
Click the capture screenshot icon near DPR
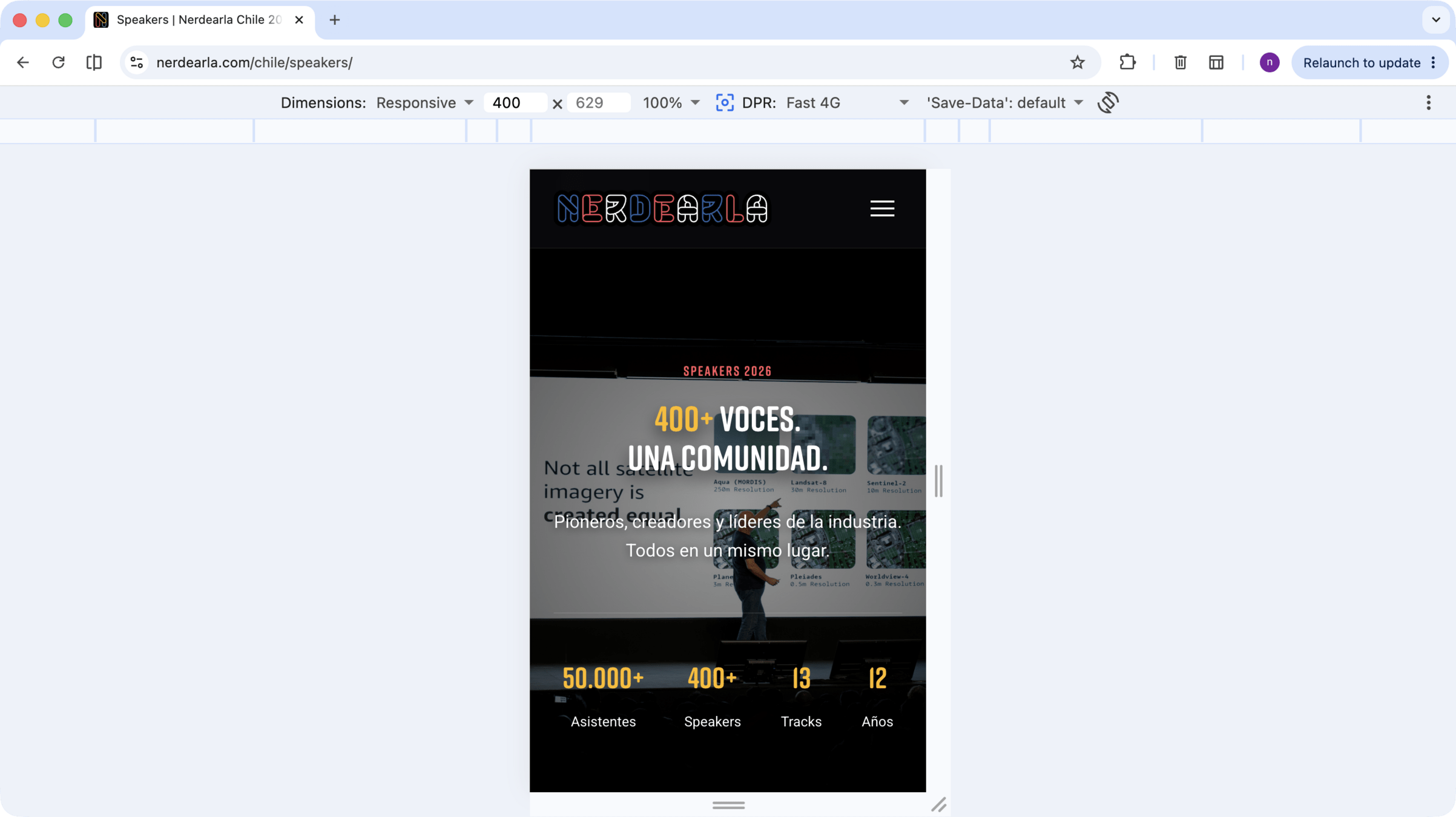pos(725,102)
